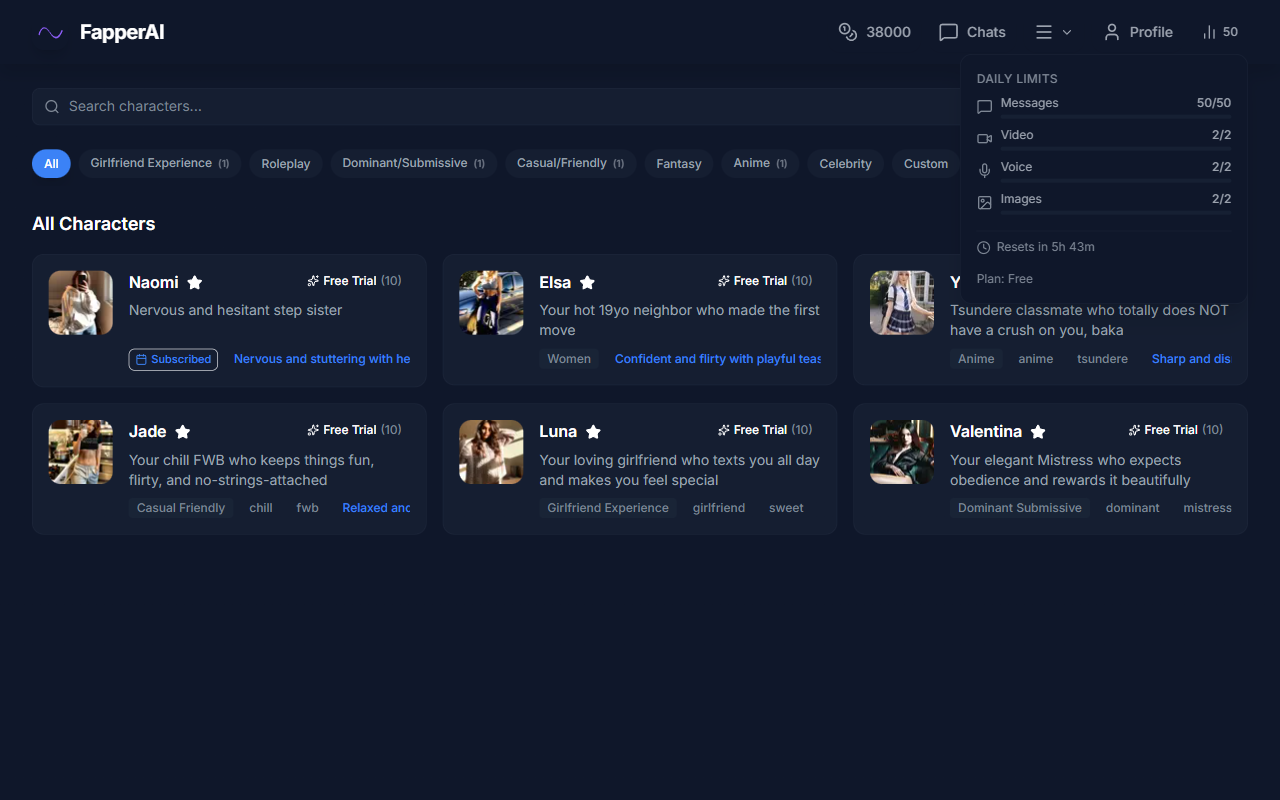This screenshot has width=1280, height=800.
Task: Switch to the Fantasy category tab
Action: click(679, 164)
